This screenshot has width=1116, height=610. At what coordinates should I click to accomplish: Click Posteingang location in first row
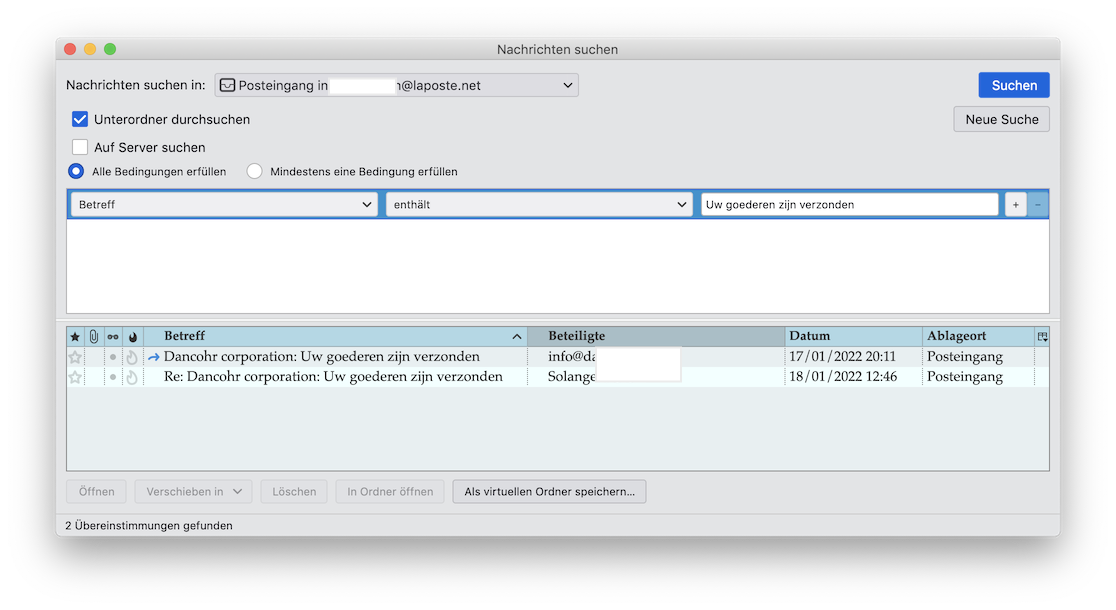click(x=964, y=357)
